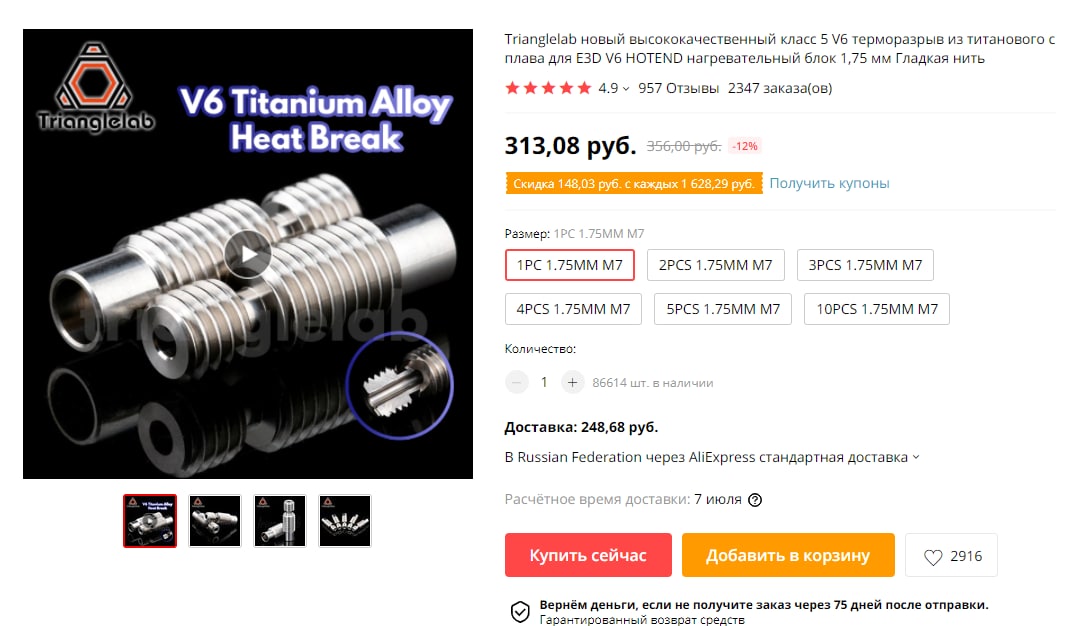This screenshot has width=1082, height=626.
Task: Select 4PCS 1.75MM M7 size option
Action: [573, 309]
